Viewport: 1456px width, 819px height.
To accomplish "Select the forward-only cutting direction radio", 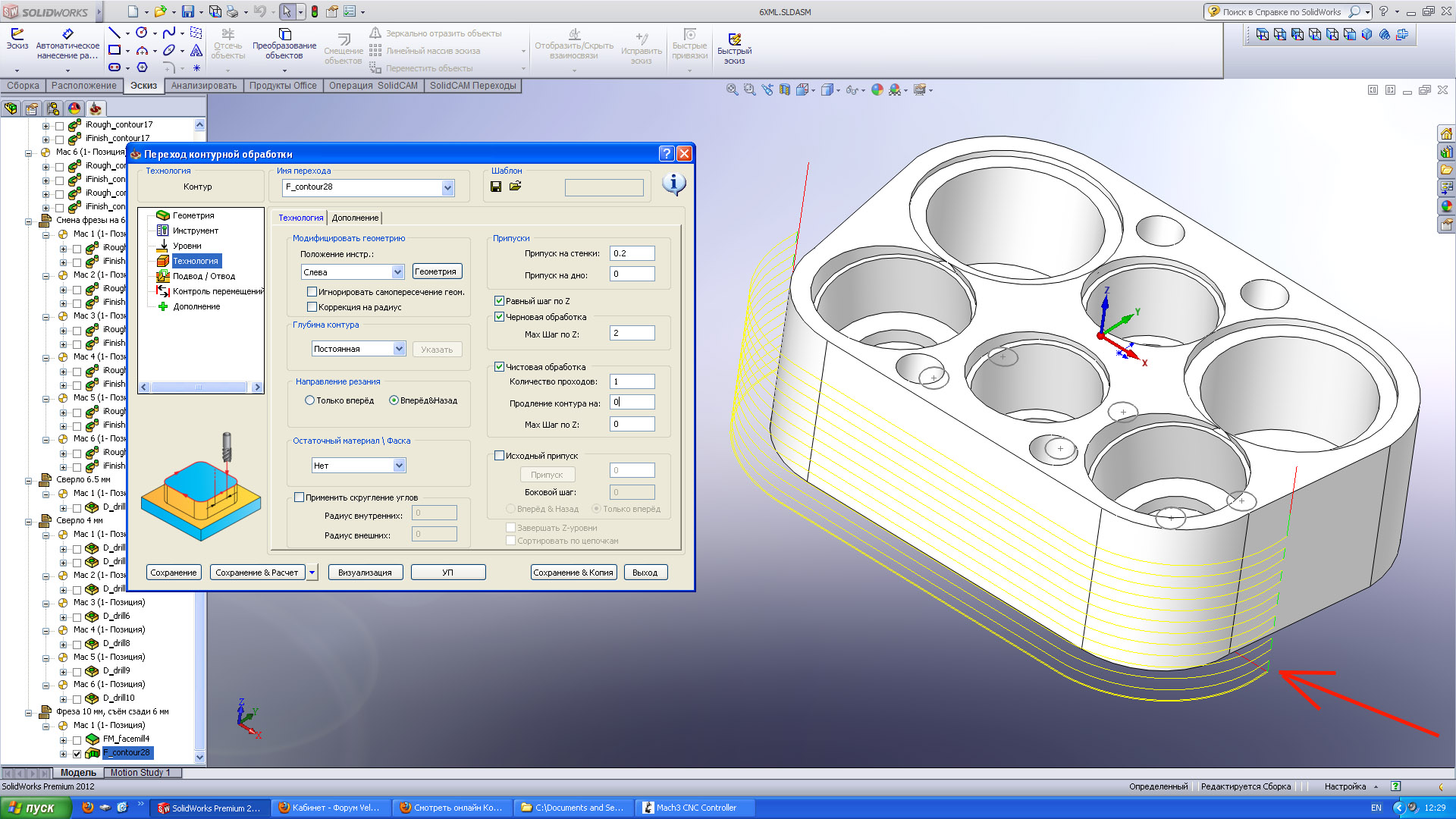I will pos(309,400).
